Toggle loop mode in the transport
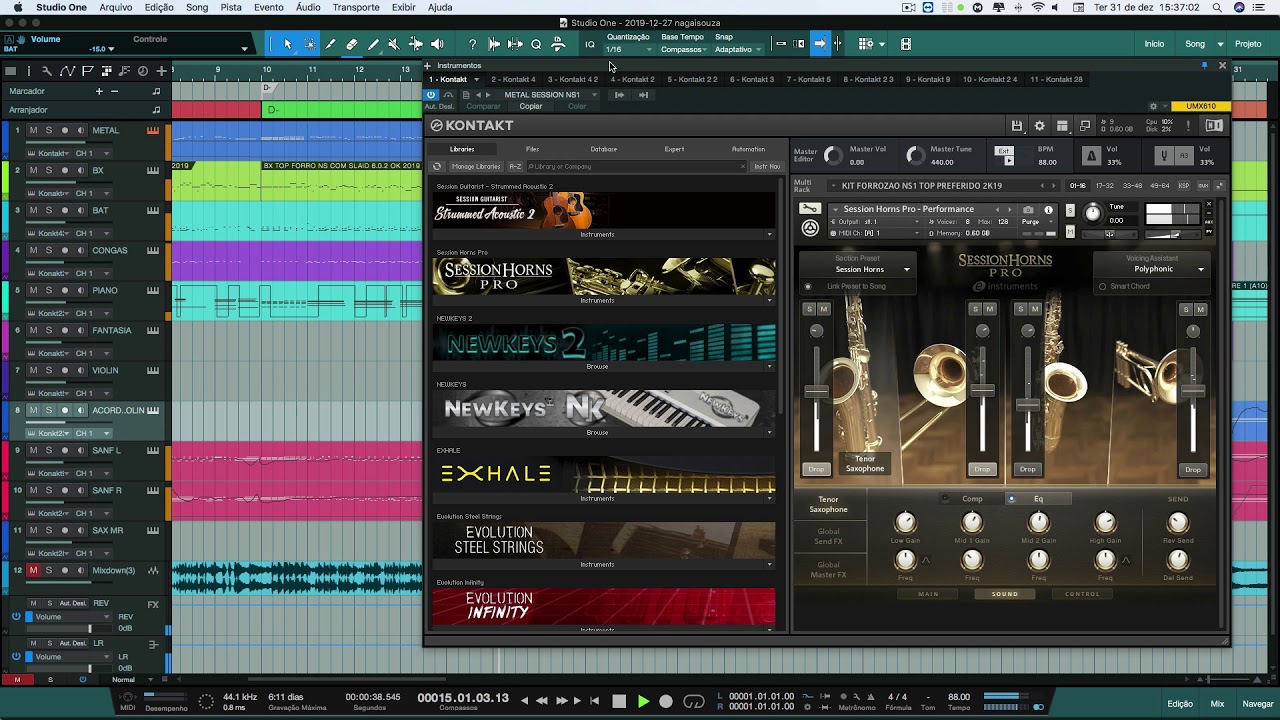This screenshot has width=1280, height=720. [694, 701]
